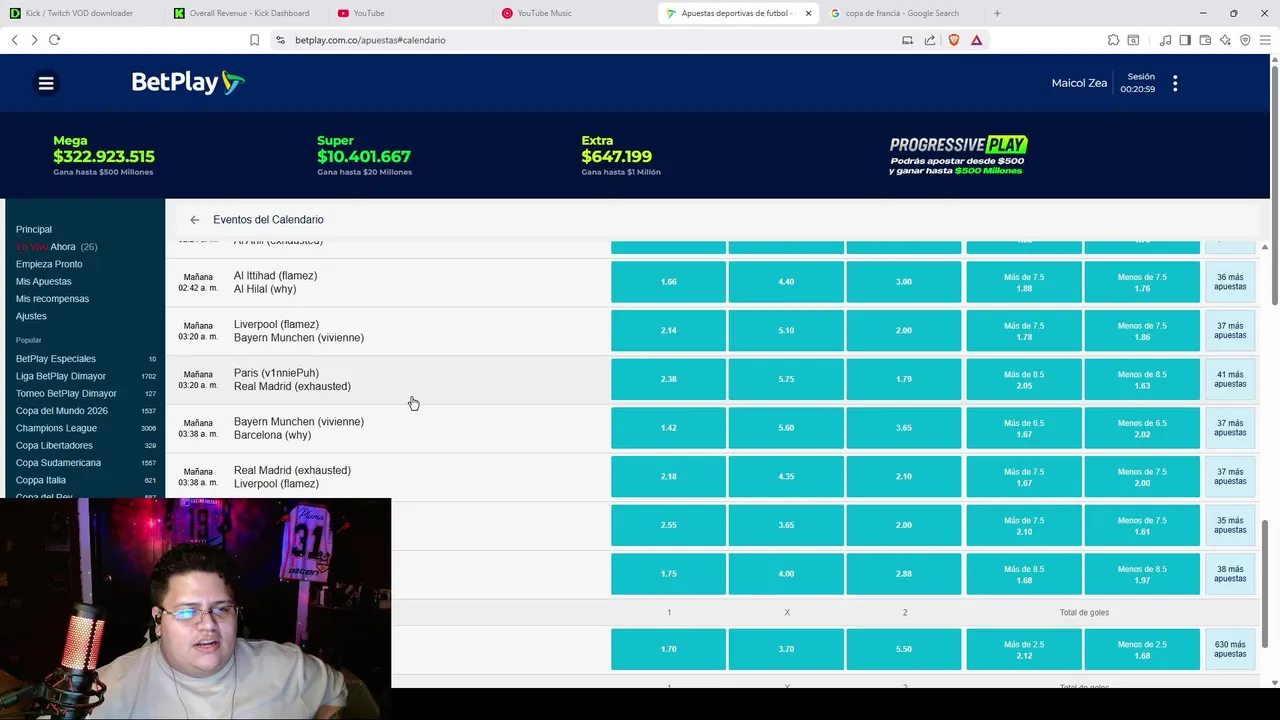
Task: Pick Más de 6.5 at 1.67 Bayern-Barcelona
Action: pyautogui.click(x=1024, y=428)
